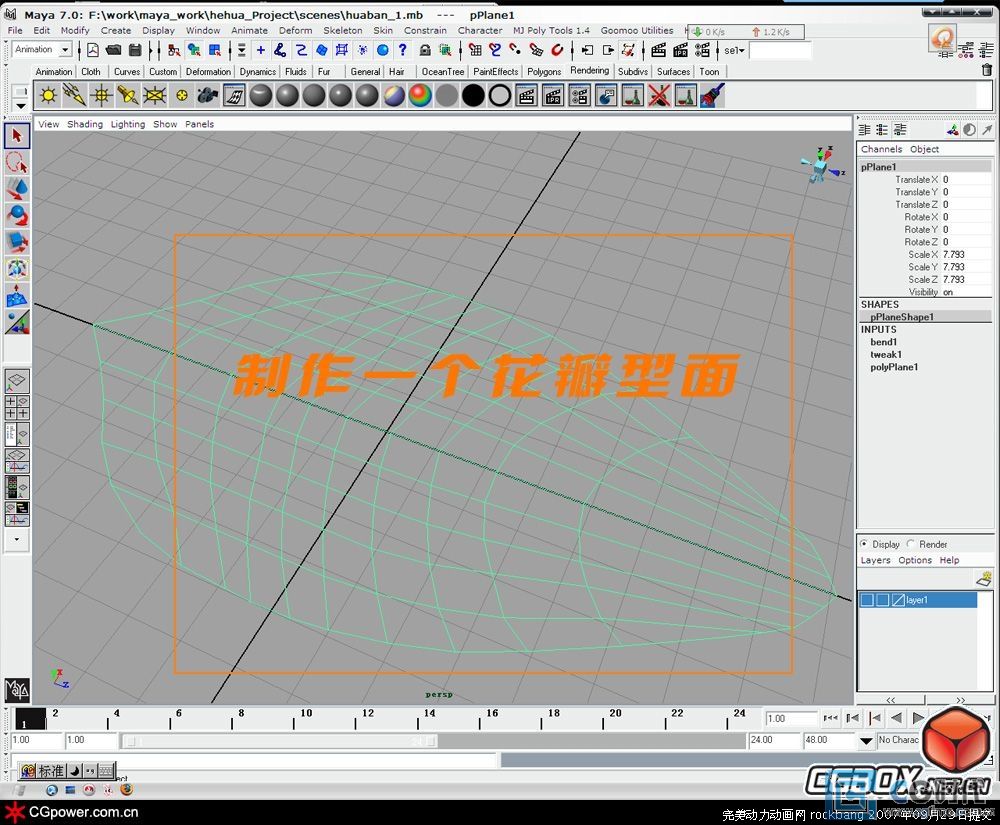Image resolution: width=1000 pixels, height=825 pixels.
Task: Toggle select by component type mode
Action: click(x=215, y=50)
